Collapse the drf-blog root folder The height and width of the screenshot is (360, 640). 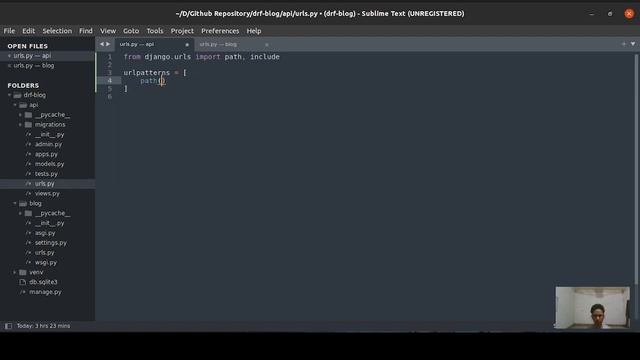pyautogui.click(x=9, y=95)
